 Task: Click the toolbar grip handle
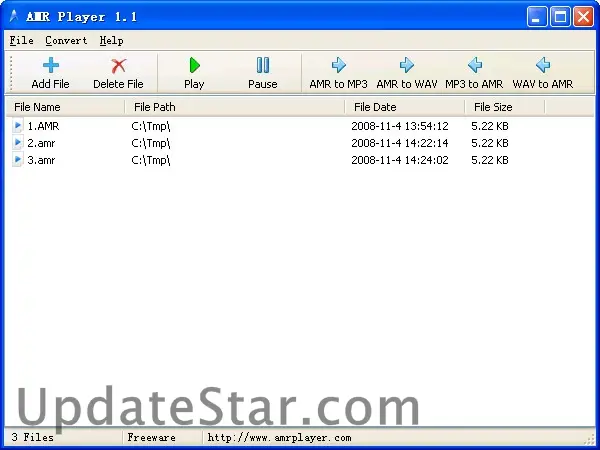[11, 73]
